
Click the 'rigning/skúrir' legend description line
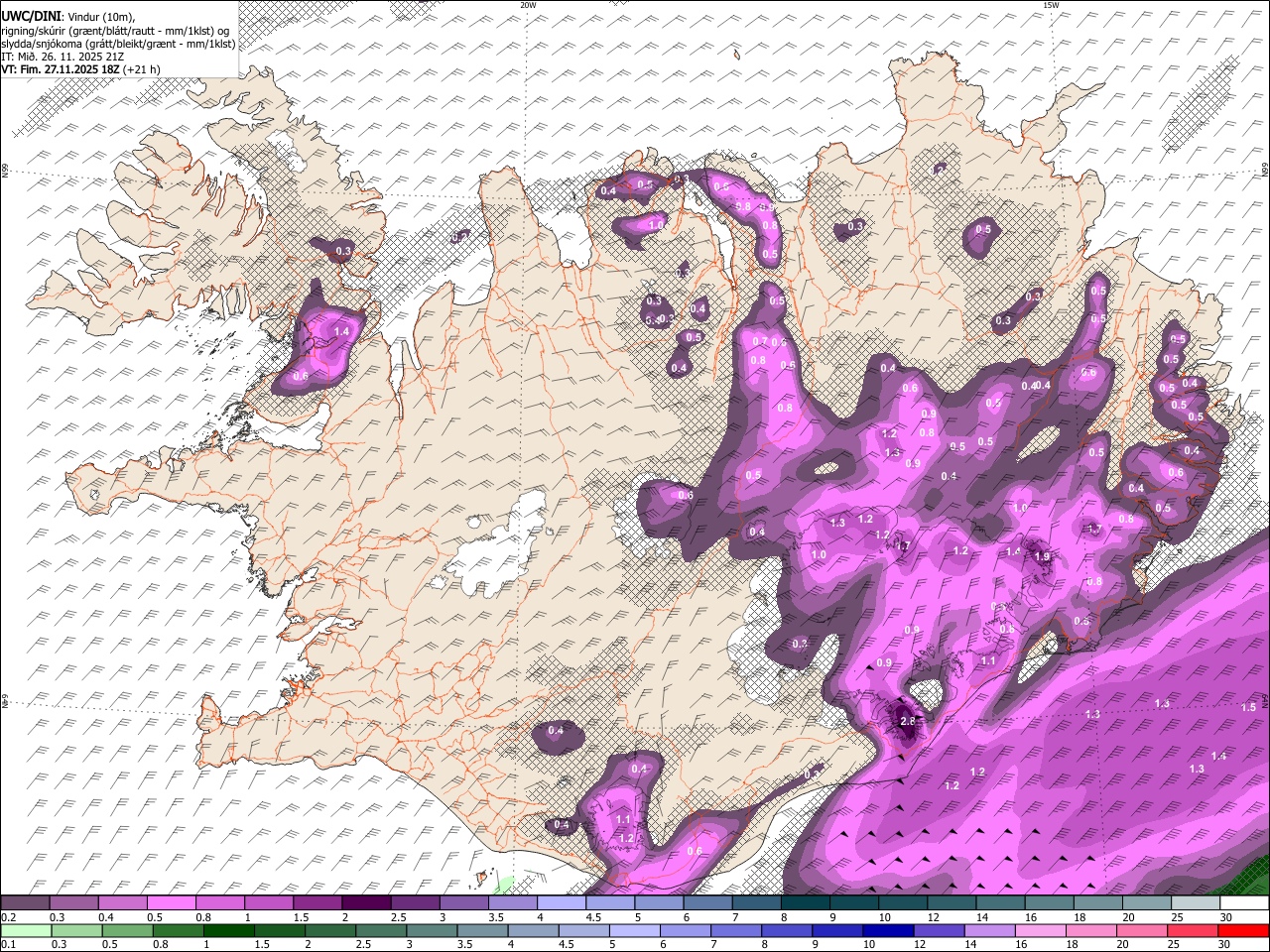115,30
